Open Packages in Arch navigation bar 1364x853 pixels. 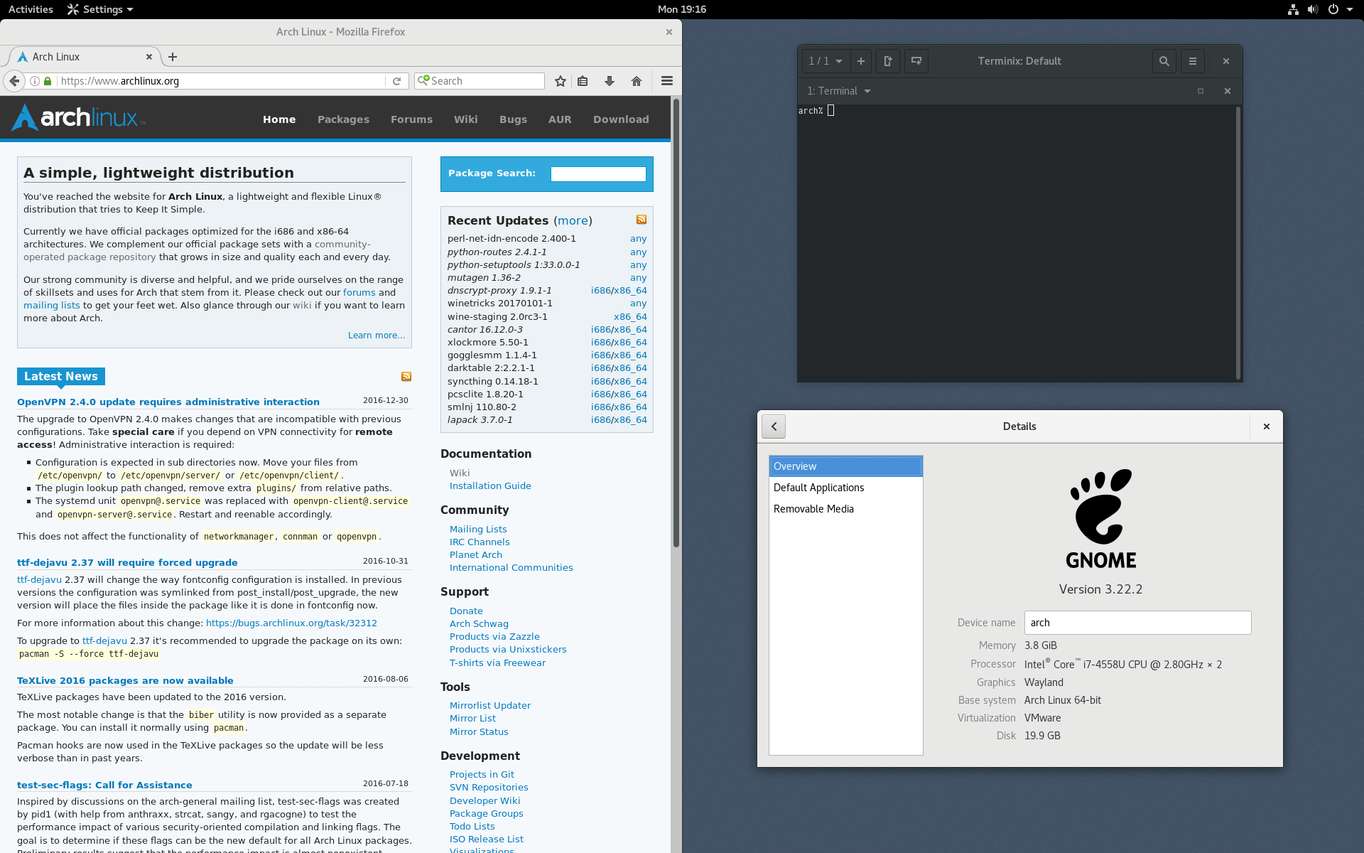click(x=343, y=119)
